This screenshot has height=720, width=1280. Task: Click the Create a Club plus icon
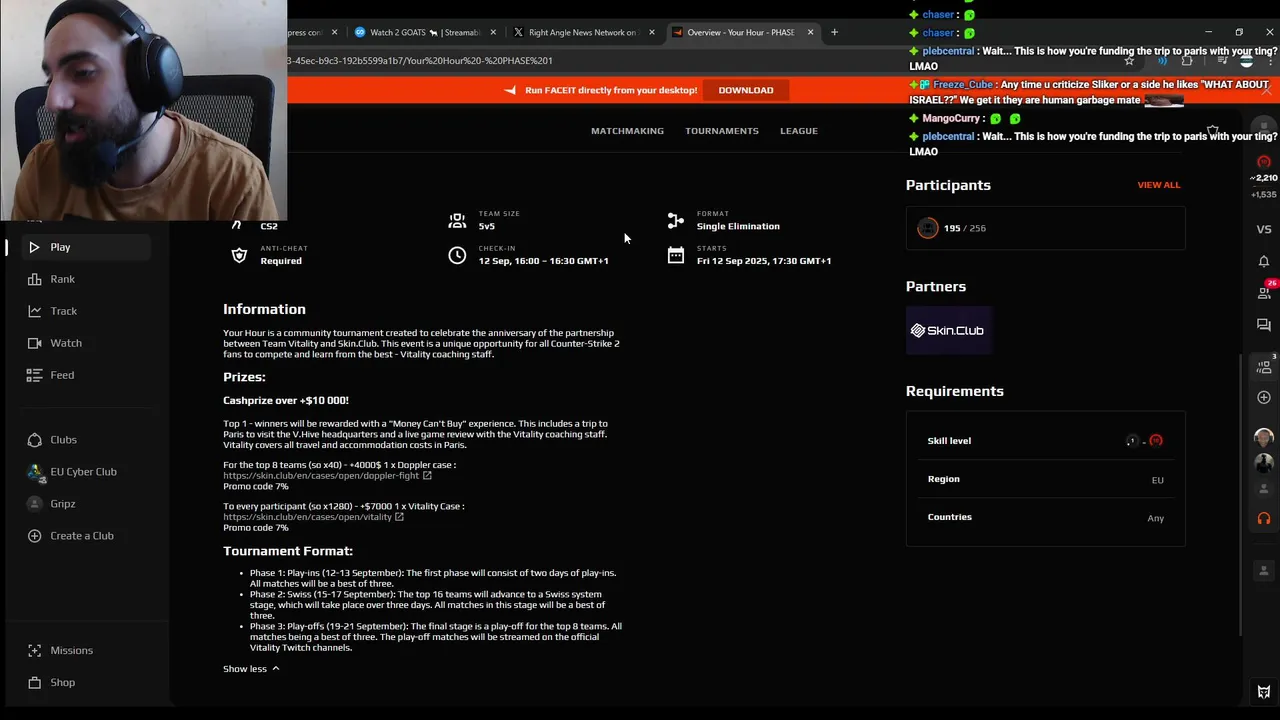34,536
